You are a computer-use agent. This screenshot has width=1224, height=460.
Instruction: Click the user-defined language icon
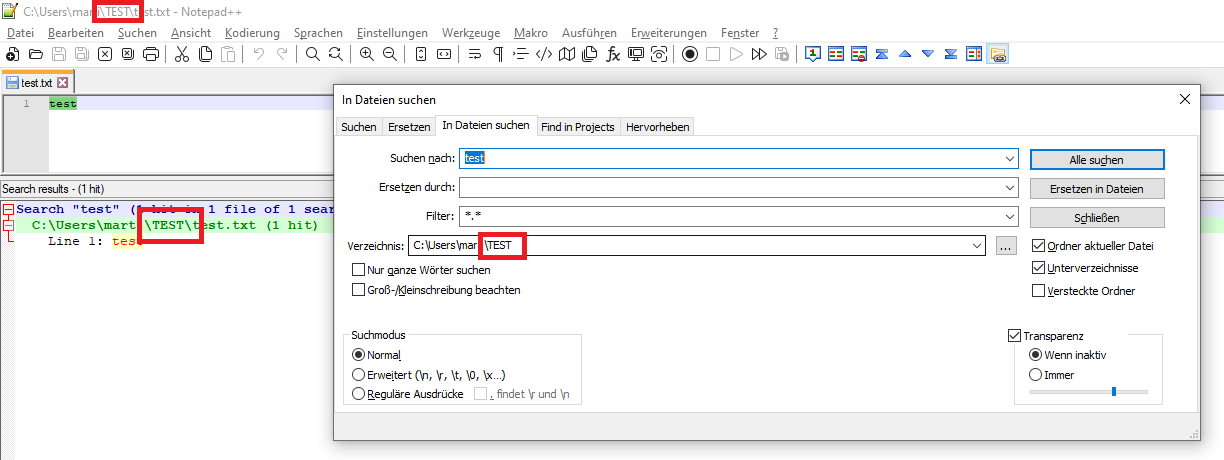click(544, 54)
